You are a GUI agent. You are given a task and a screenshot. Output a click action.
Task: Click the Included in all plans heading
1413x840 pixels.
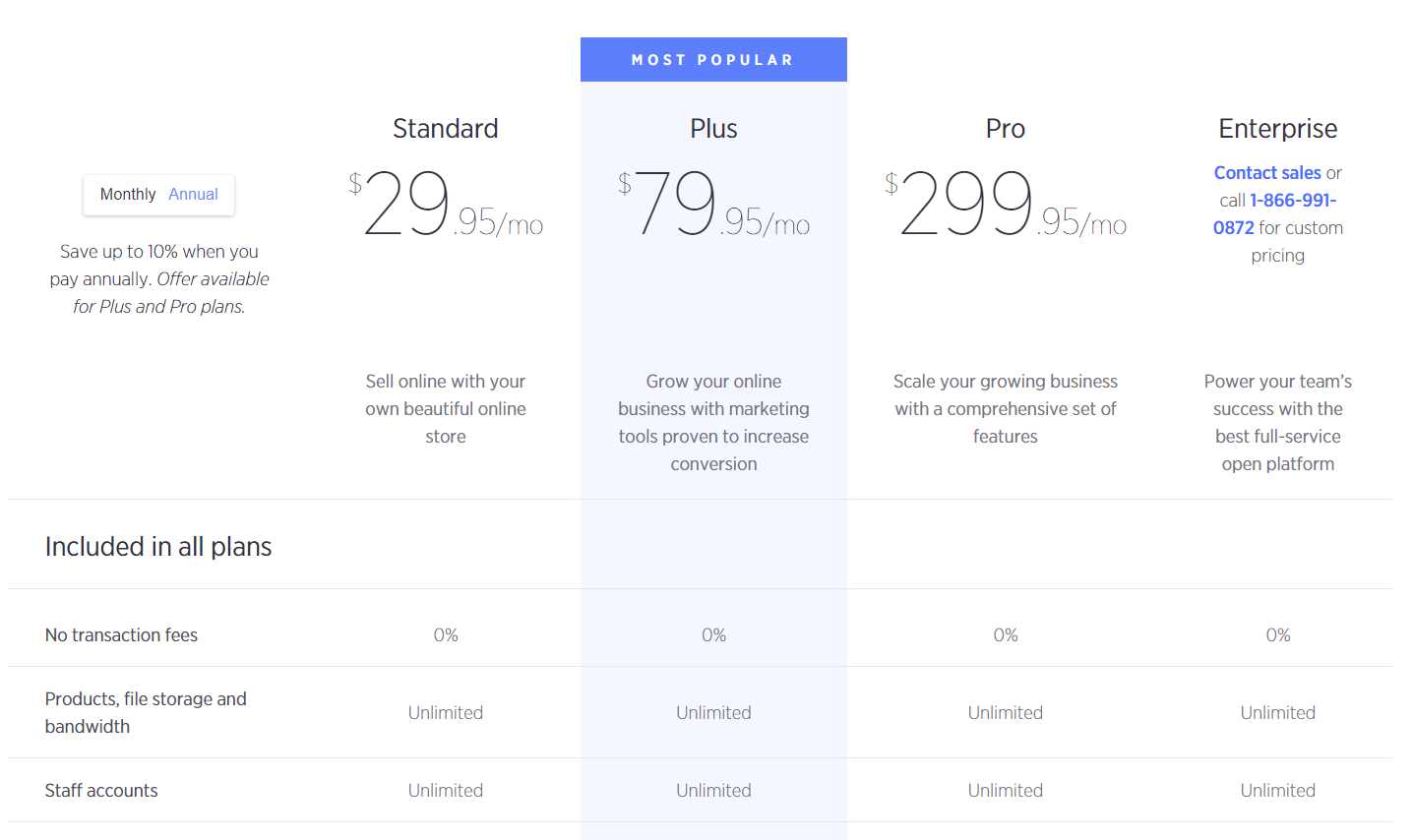(x=158, y=547)
